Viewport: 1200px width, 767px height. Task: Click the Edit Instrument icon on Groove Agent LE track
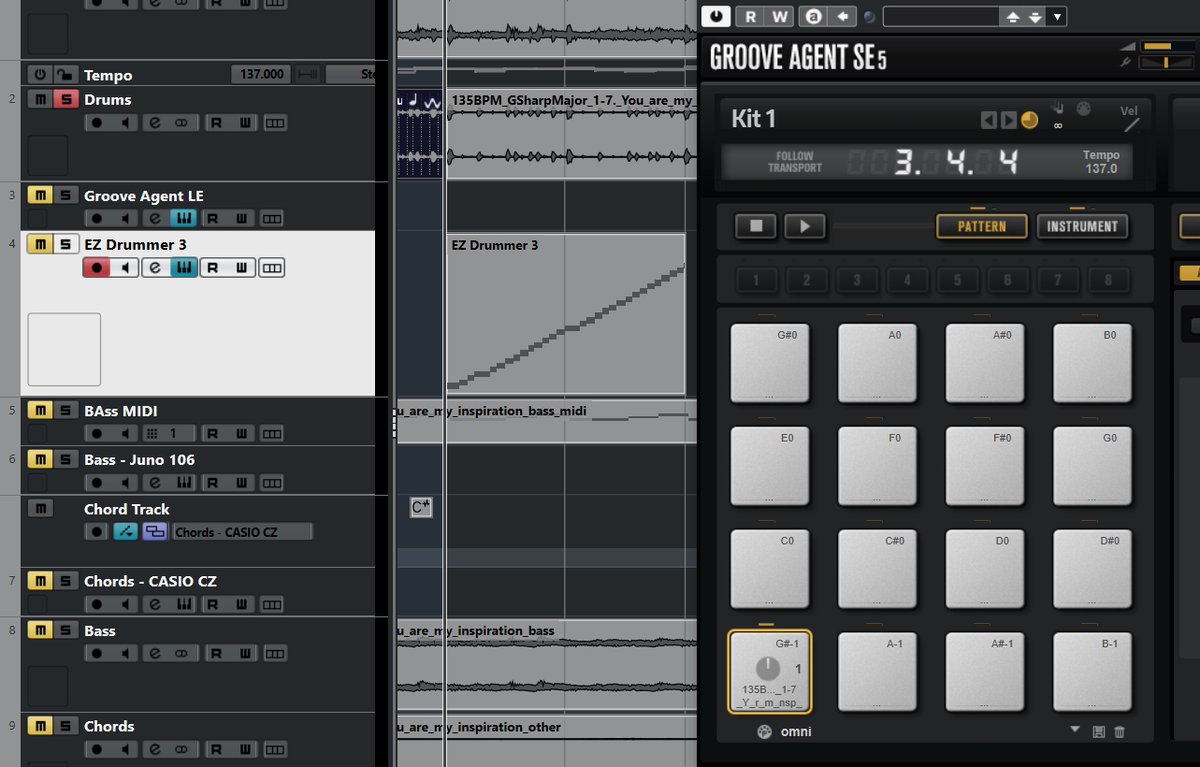tap(184, 218)
